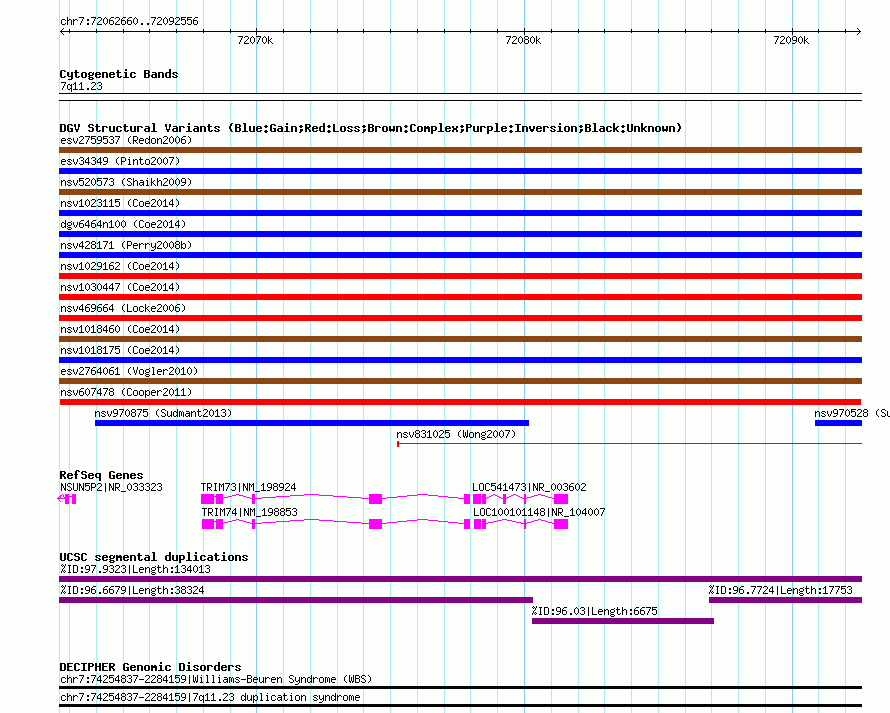Select duplication %ID:96.6679|Length:38324 label
This screenshot has height=713, width=890.
point(132,590)
